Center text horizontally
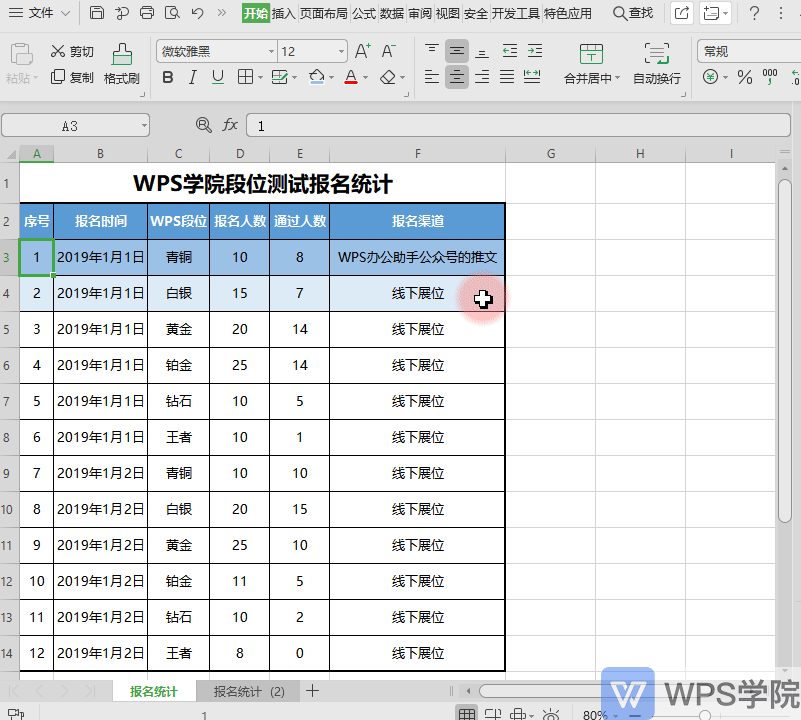The height and width of the screenshot is (720, 801). click(x=457, y=77)
